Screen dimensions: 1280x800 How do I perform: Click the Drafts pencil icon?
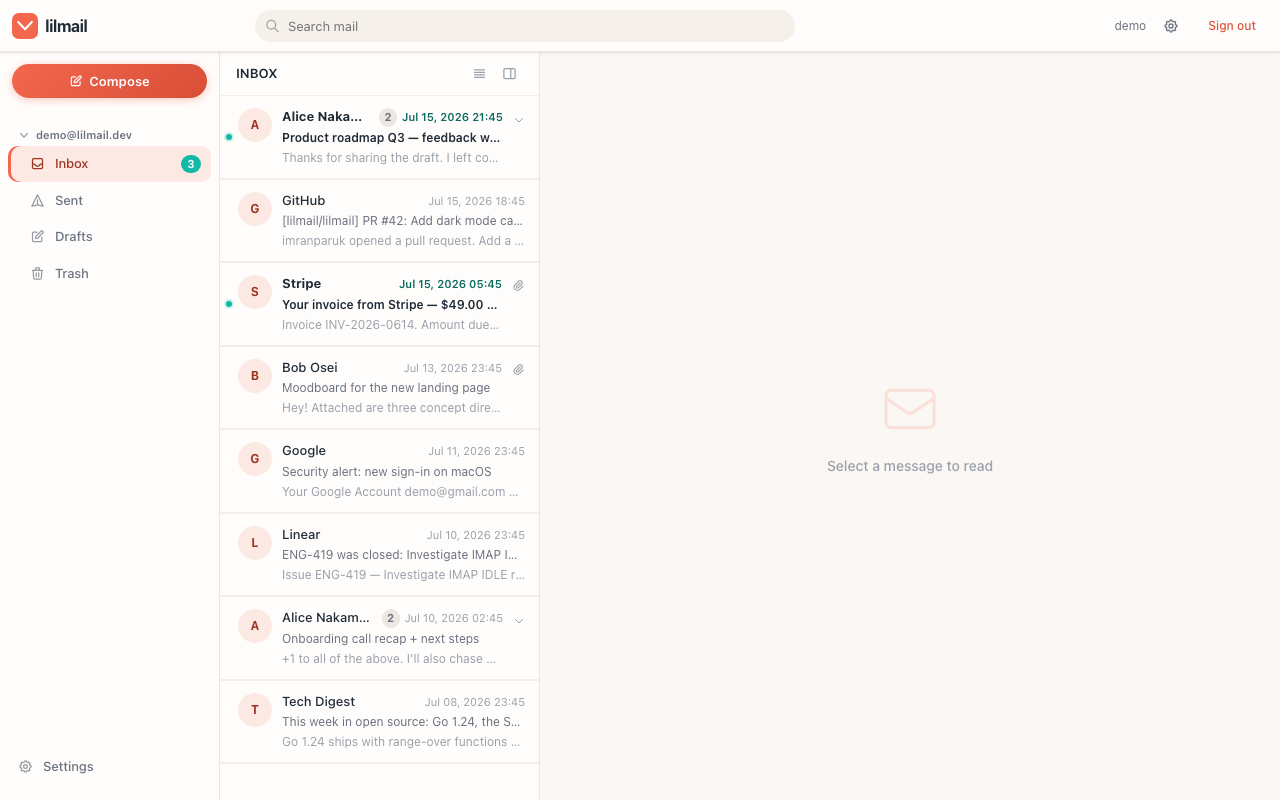point(38,237)
